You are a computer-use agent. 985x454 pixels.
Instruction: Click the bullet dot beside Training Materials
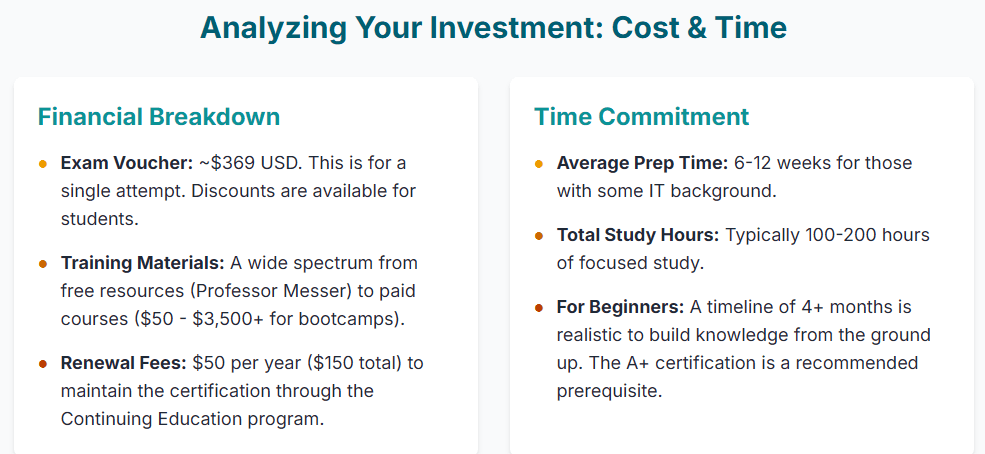[42, 264]
